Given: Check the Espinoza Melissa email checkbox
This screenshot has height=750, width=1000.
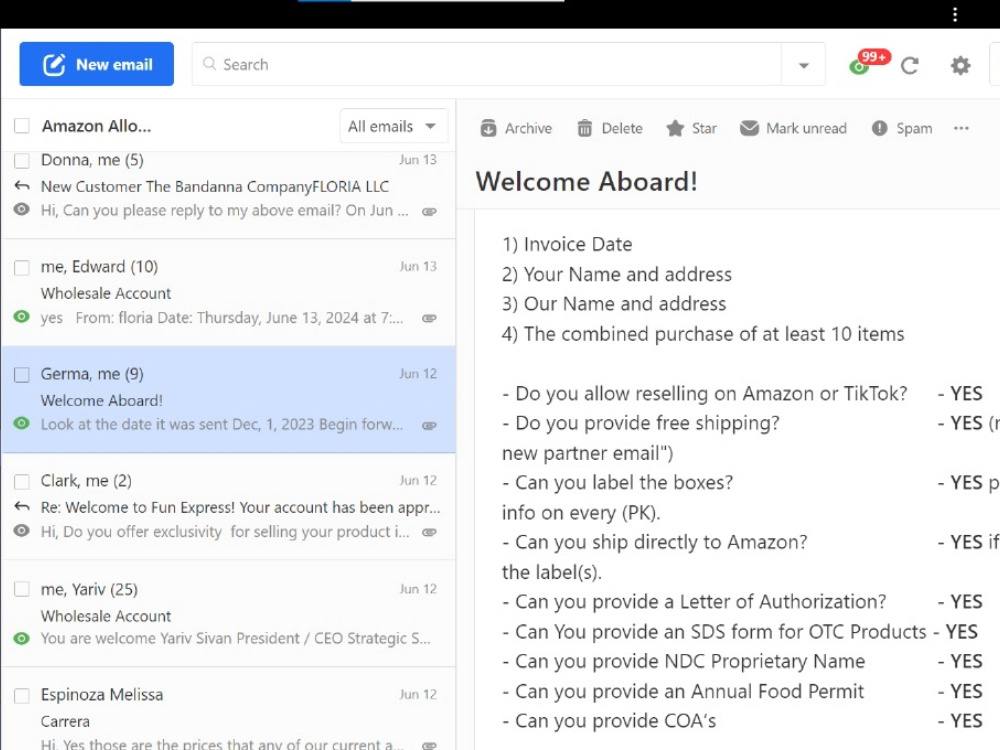Looking at the screenshot, I should 22,695.
